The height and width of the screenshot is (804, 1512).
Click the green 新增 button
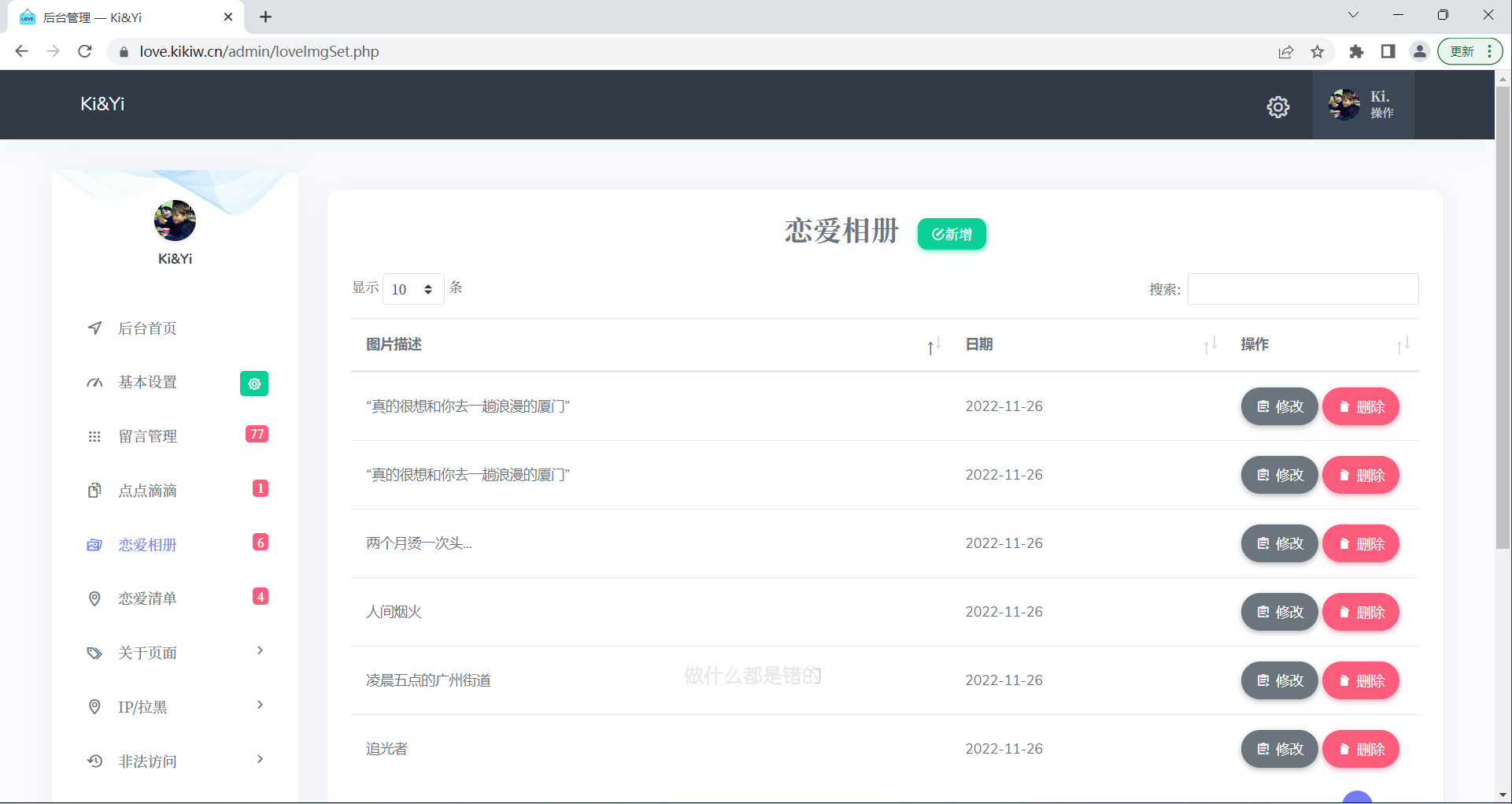tap(951, 234)
